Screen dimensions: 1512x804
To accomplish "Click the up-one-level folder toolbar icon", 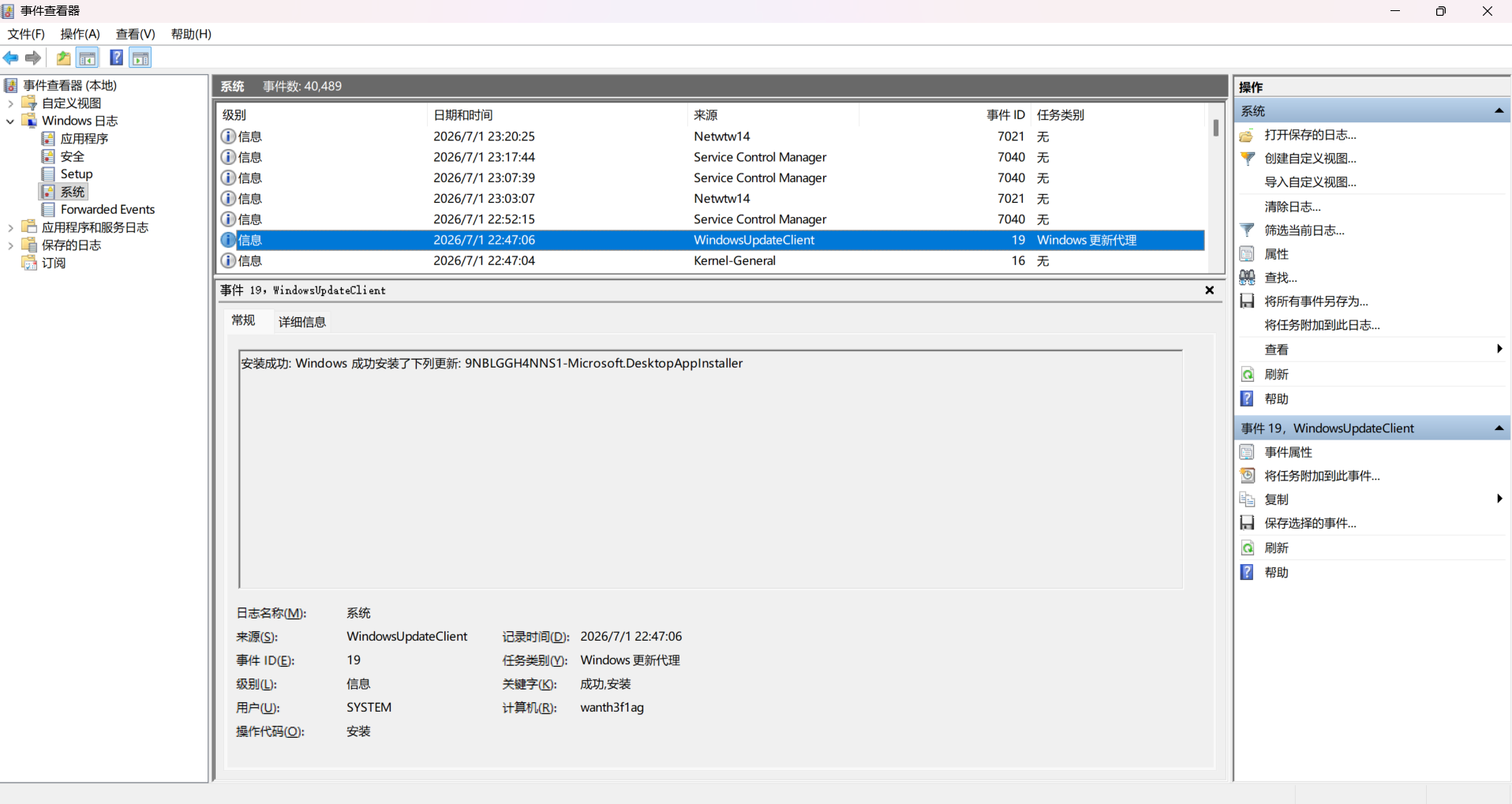I will (63, 58).
